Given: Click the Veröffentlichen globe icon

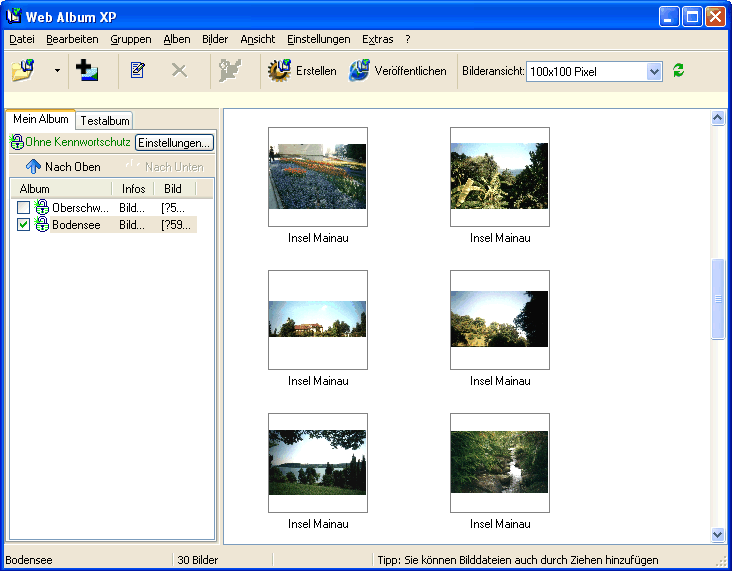Looking at the screenshot, I should (x=359, y=70).
